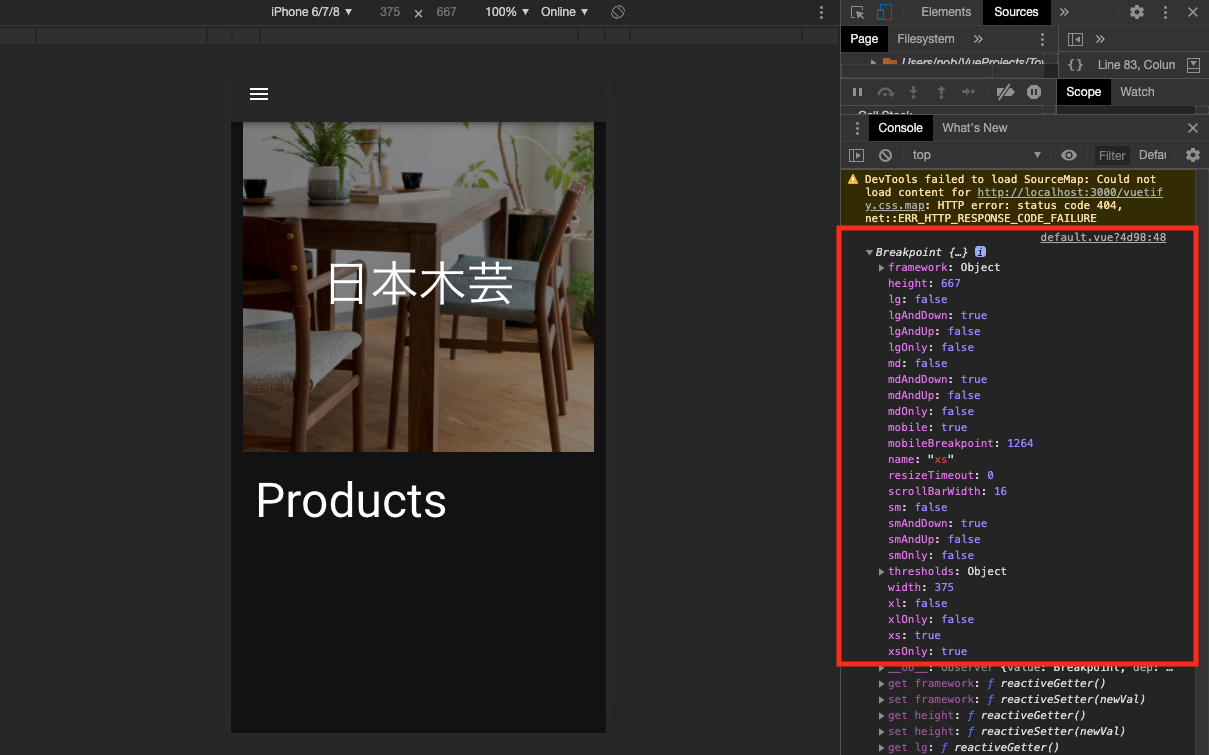Image resolution: width=1209 pixels, height=755 pixels.
Task: Deactivate breakpoints toggle icon
Action: pos(1006,92)
